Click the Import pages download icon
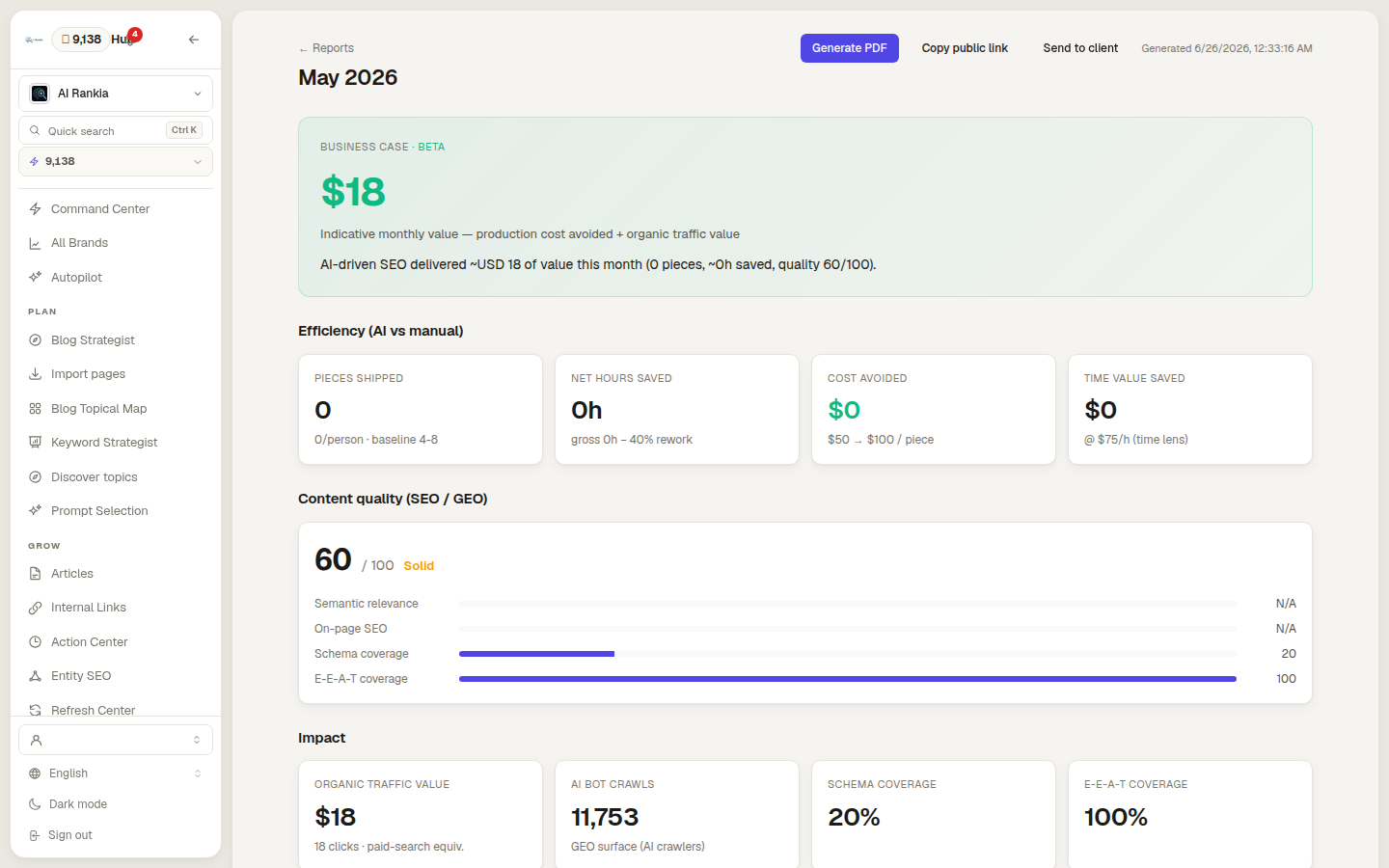Image resolution: width=1389 pixels, height=868 pixels. [x=35, y=374]
